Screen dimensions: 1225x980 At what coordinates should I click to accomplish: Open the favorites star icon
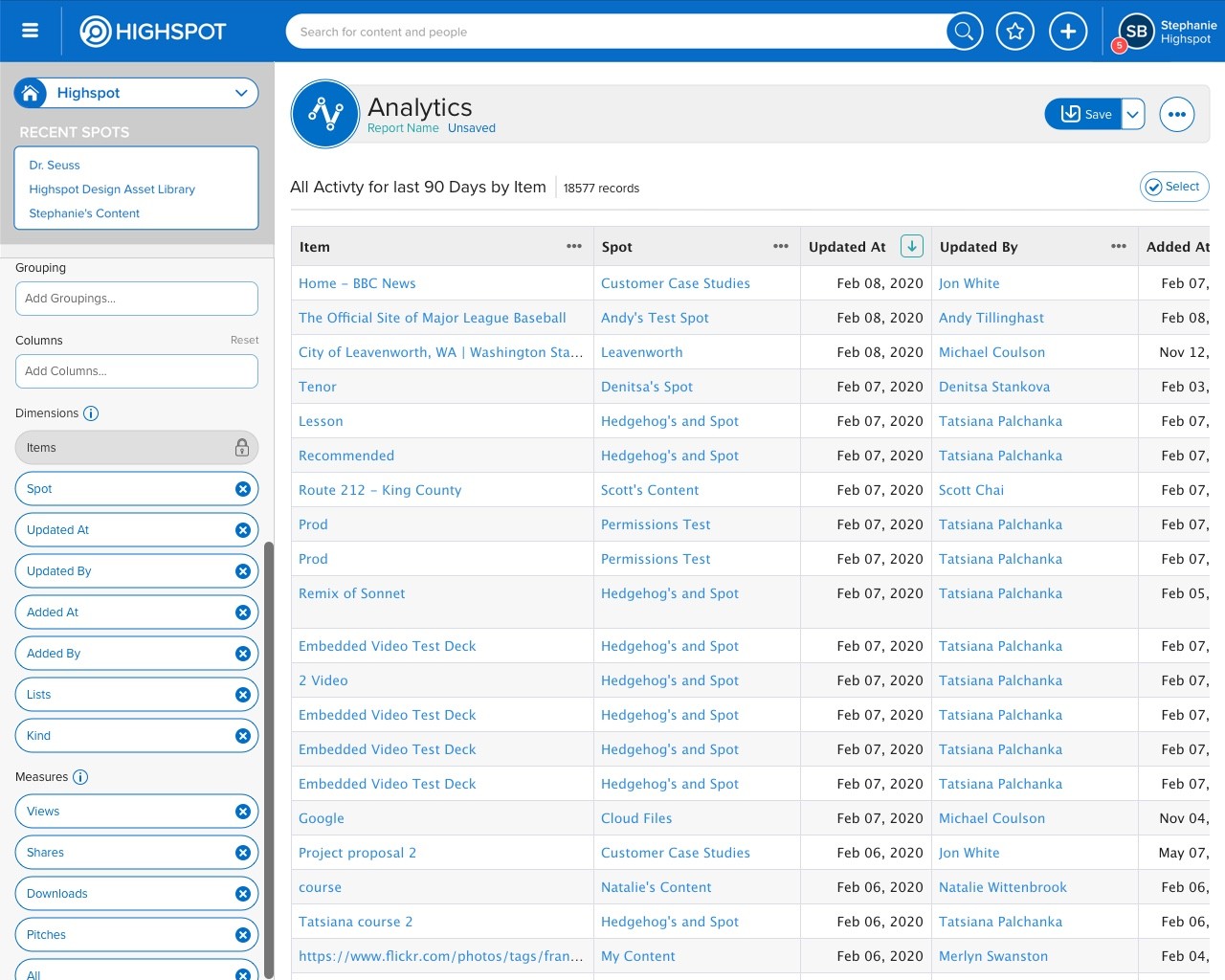tap(1015, 32)
